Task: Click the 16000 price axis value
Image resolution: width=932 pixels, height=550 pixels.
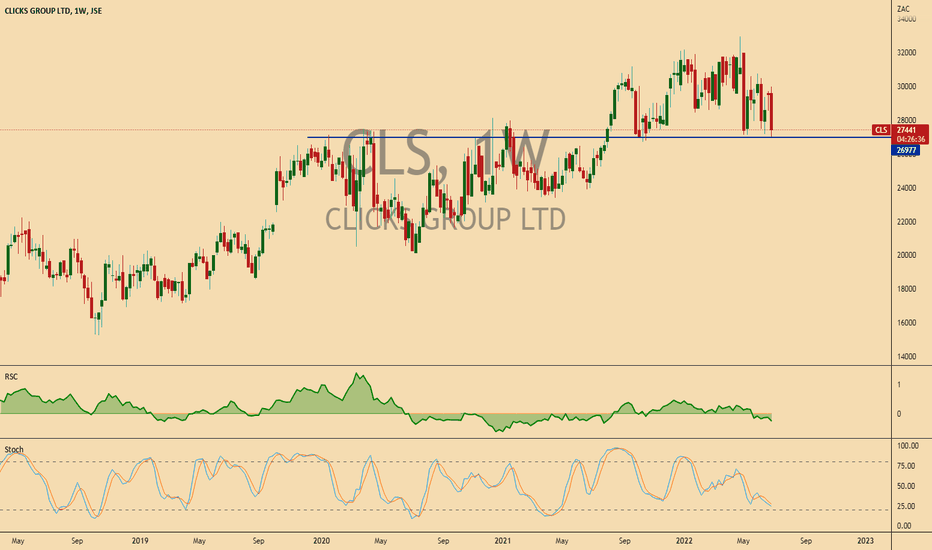Action: (906, 323)
